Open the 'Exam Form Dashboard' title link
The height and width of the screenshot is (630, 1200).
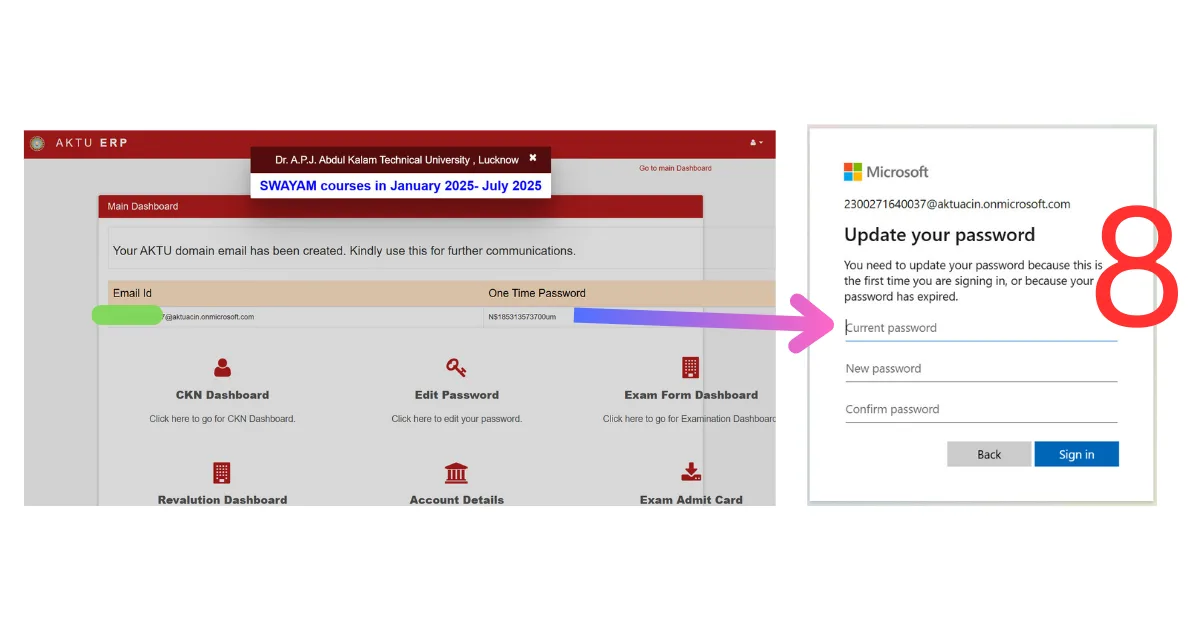[x=691, y=395]
